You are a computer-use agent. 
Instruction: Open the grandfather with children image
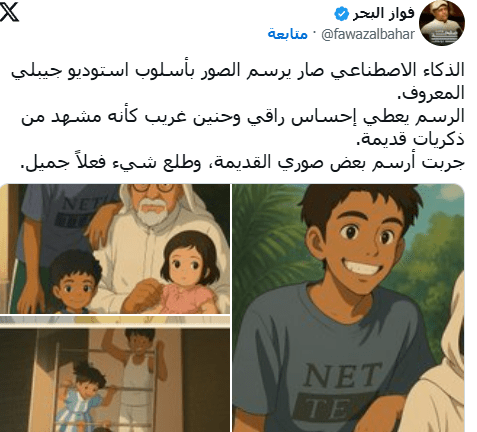(115, 249)
